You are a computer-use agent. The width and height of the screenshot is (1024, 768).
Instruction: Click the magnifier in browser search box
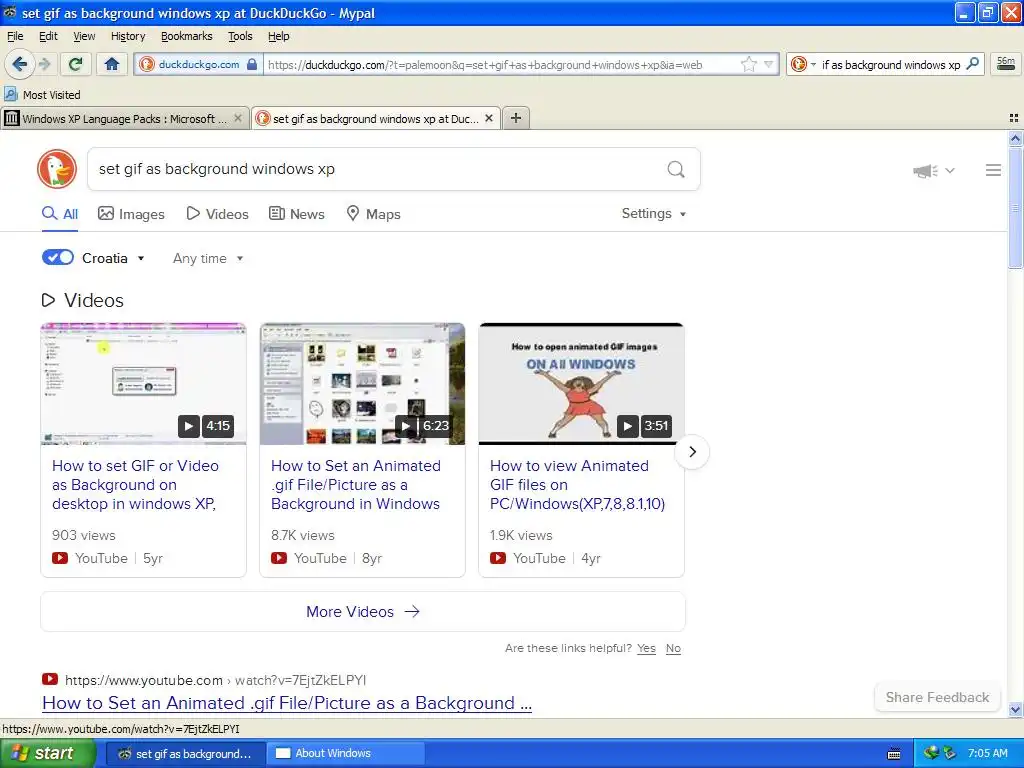tap(972, 64)
